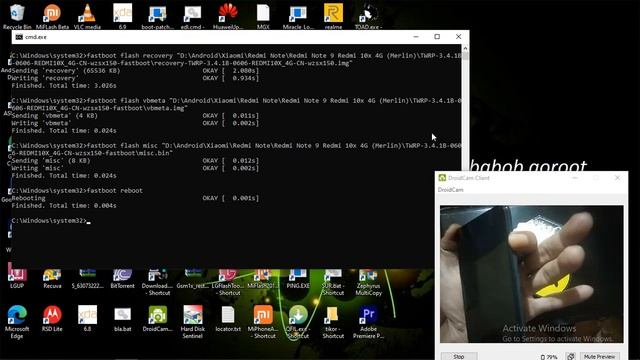Screen dimensions: 640x360
Task: Select the bla.bat file icon
Action: pyautogui.click(x=122, y=318)
